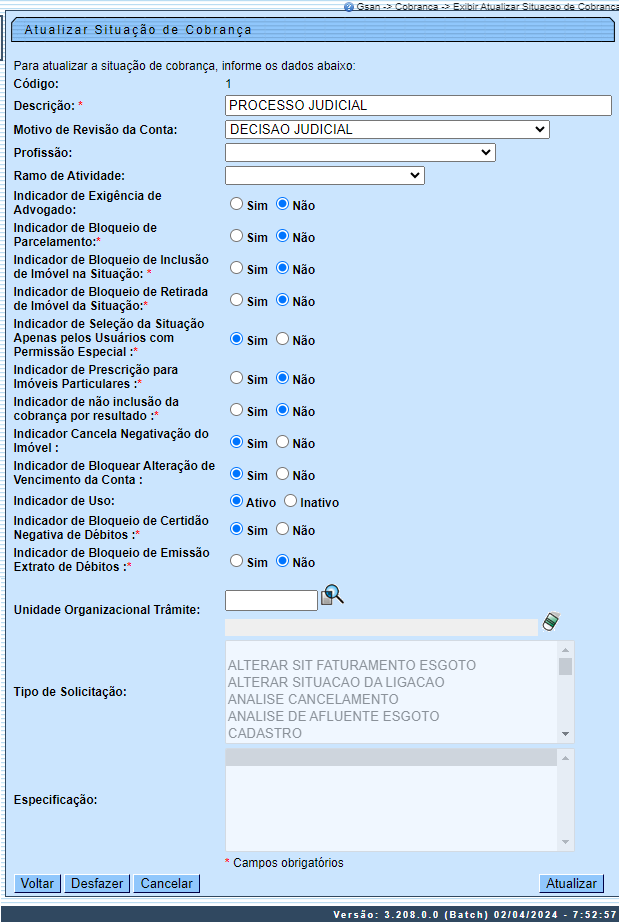This screenshot has width=619, height=922.
Task: Choose Não for Bloqueio de Certidão Negativa
Action: tap(283, 529)
